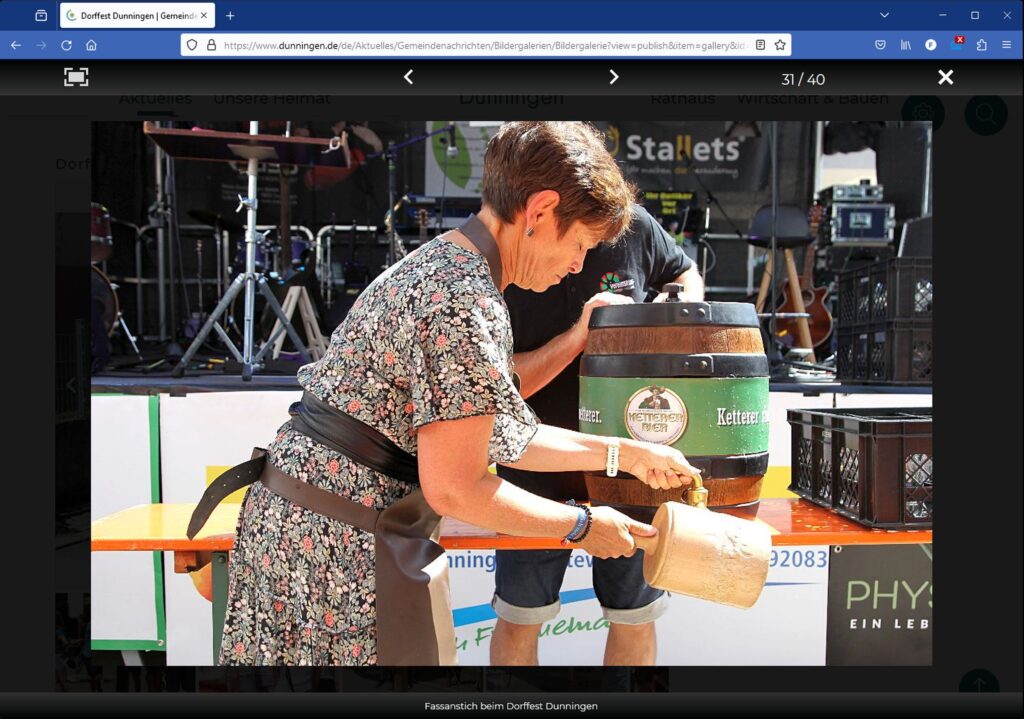Screen dimensions: 1024x719
Task: Open the Pocket save icon
Action: click(880, 45)
